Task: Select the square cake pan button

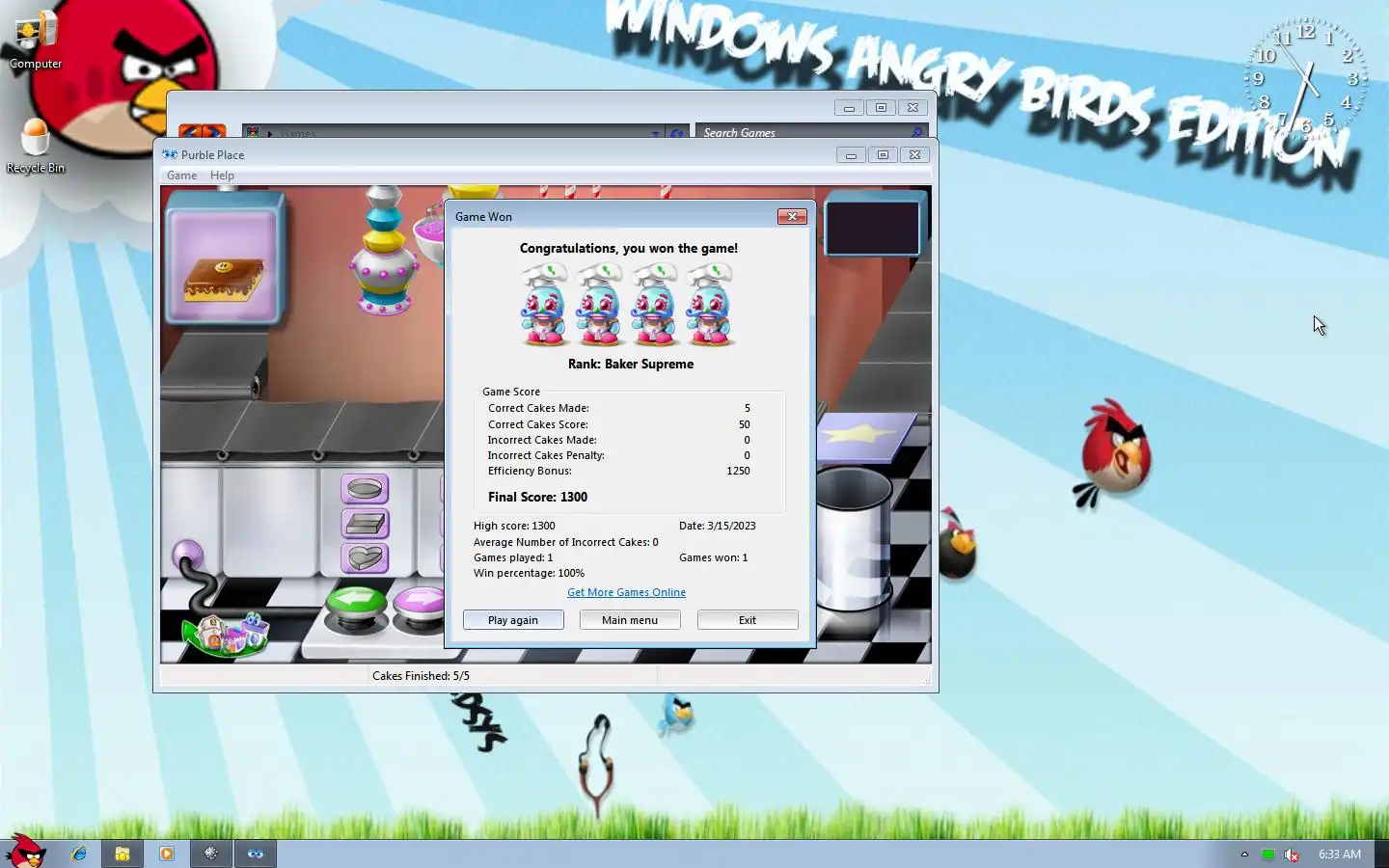Action: [x=365, y=524]
